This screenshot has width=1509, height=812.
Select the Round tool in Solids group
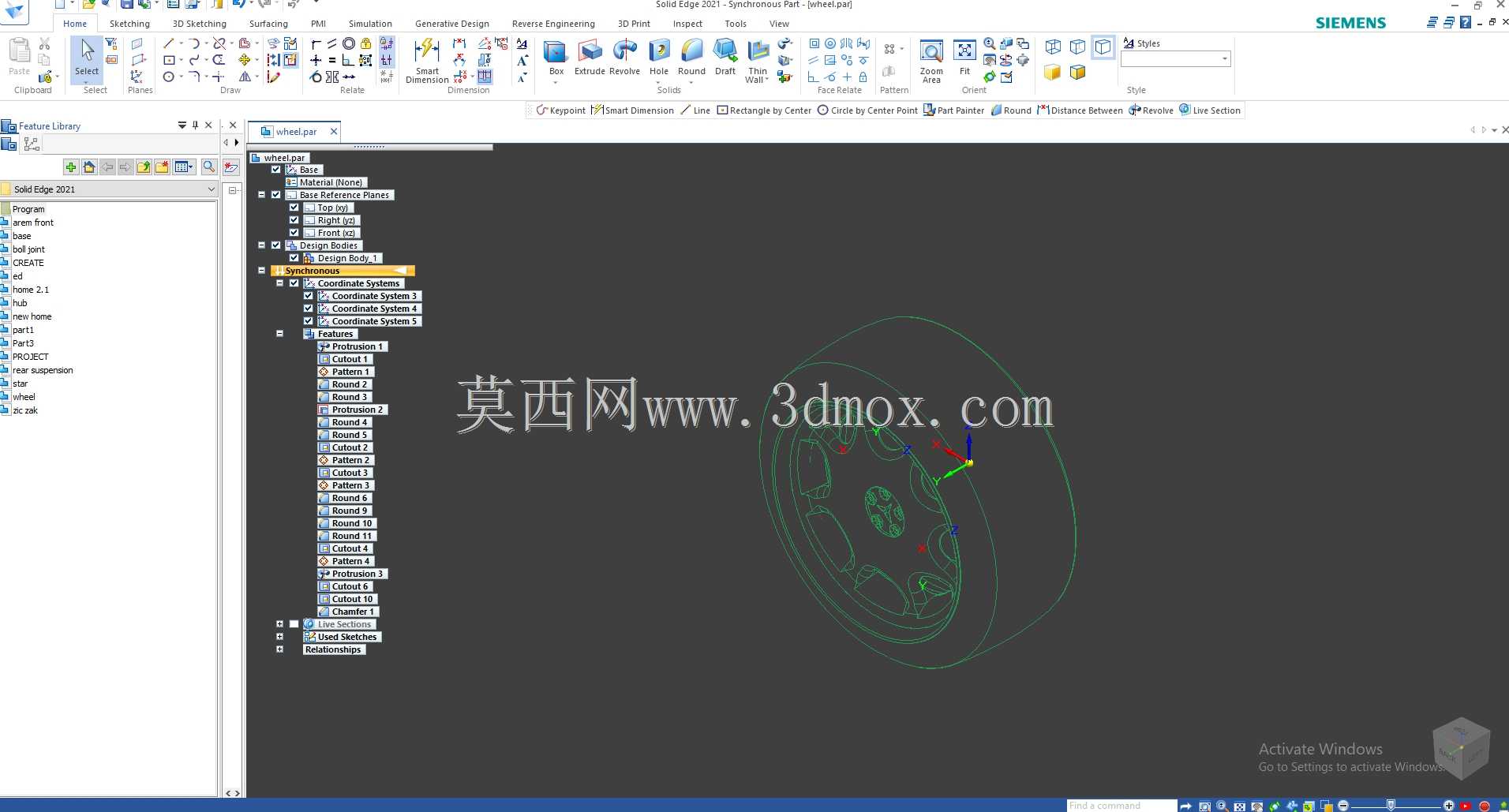tap(691, 58)
